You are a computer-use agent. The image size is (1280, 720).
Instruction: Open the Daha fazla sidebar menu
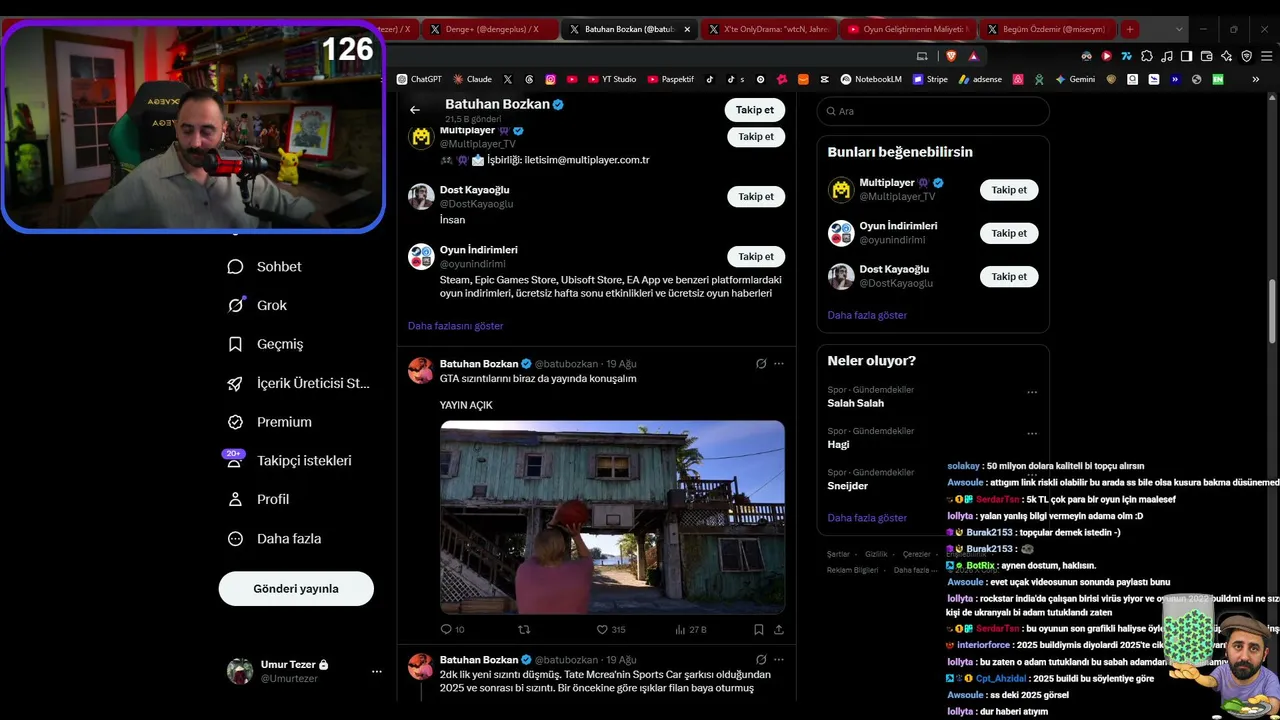click(275, 539)
